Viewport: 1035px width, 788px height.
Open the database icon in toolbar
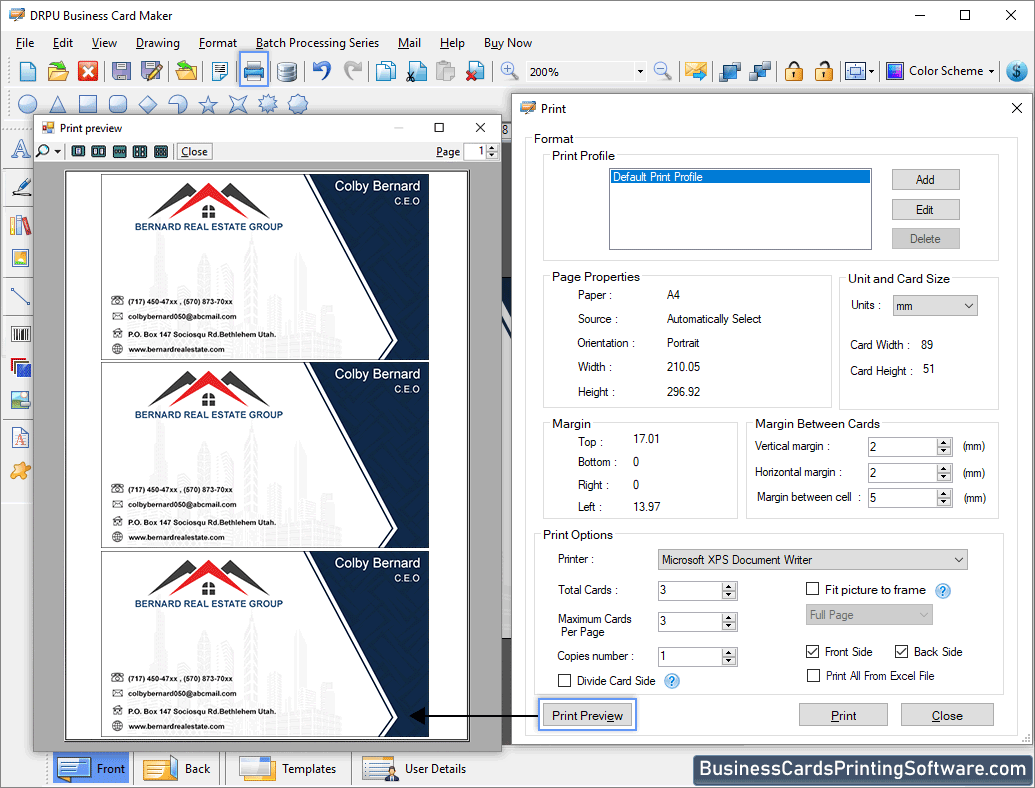286,71
